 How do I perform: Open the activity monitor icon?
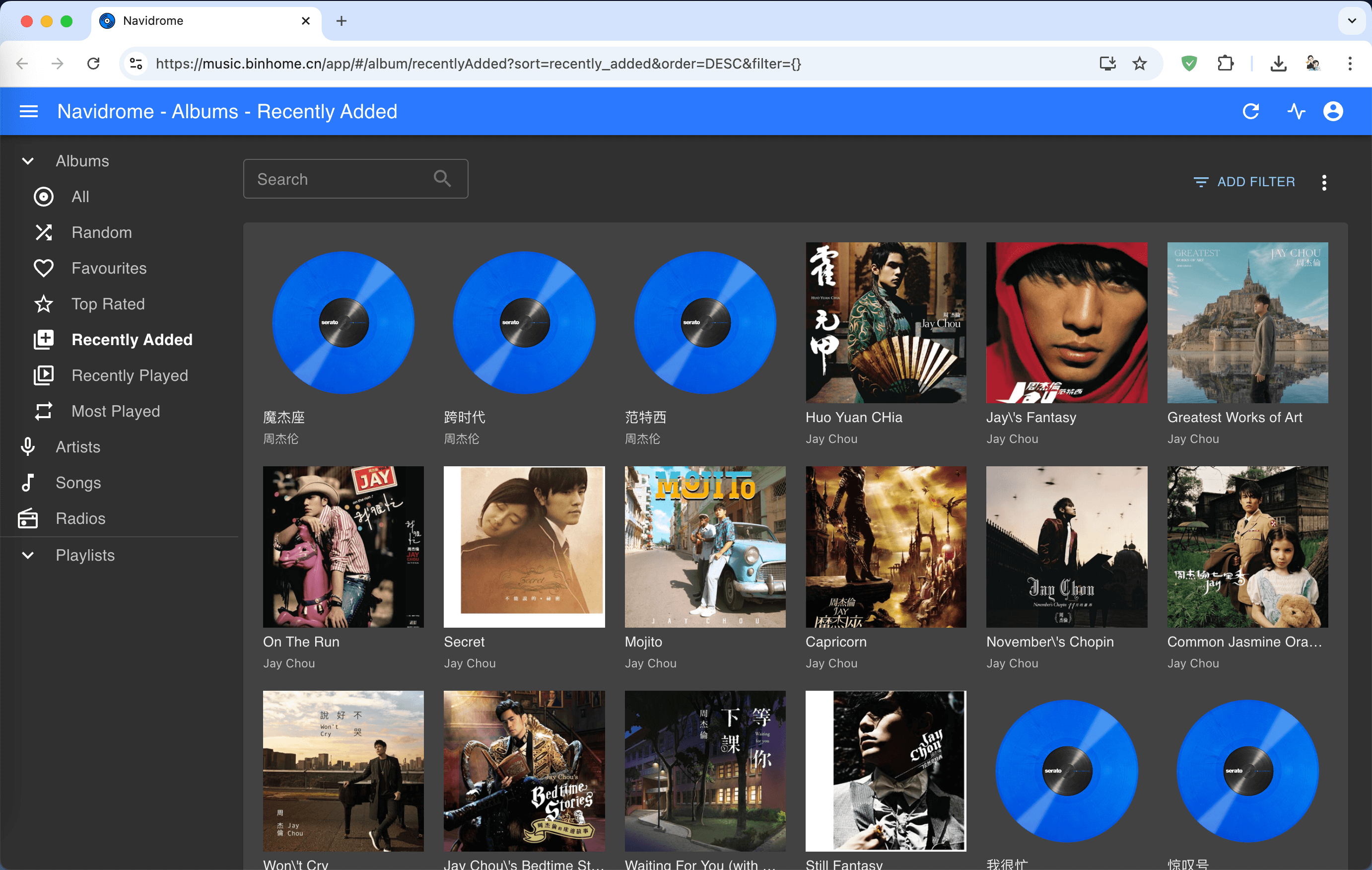point(1296,112)
